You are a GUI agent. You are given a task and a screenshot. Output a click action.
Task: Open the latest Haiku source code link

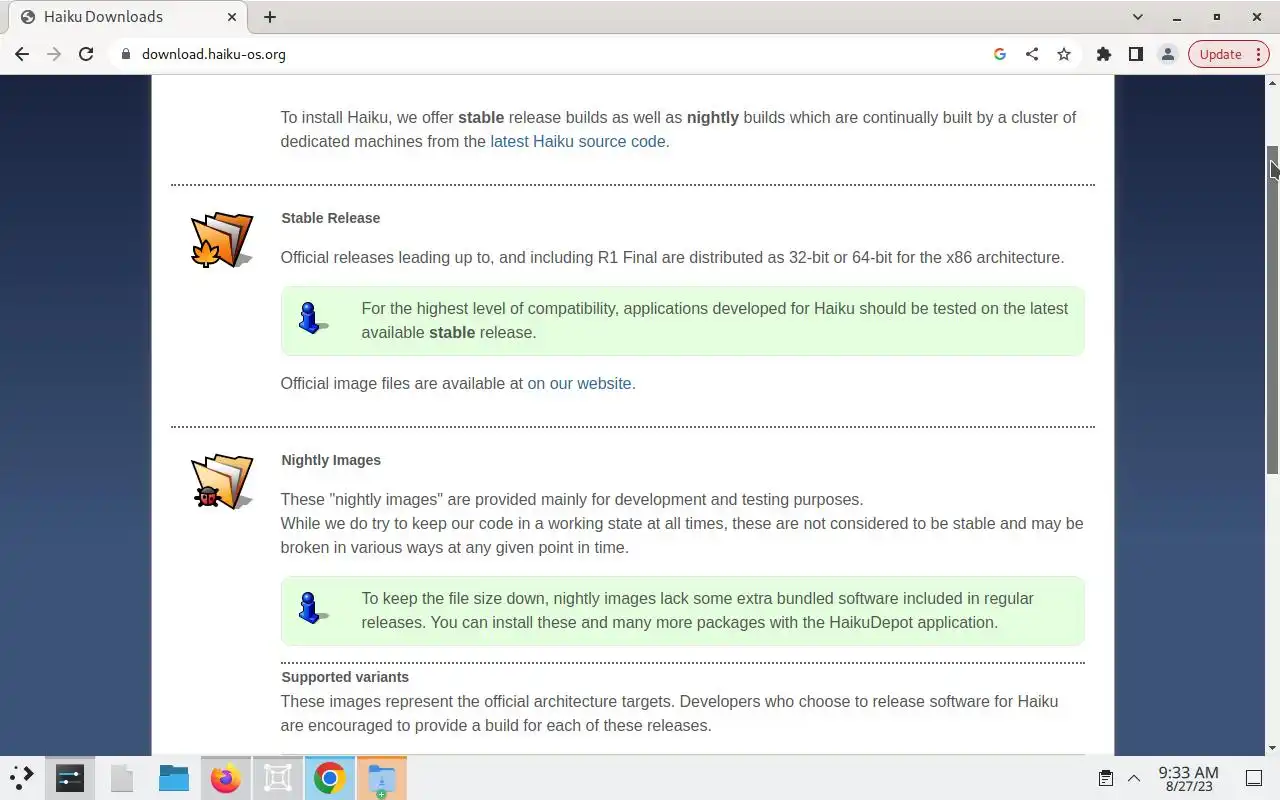(578, 142)
